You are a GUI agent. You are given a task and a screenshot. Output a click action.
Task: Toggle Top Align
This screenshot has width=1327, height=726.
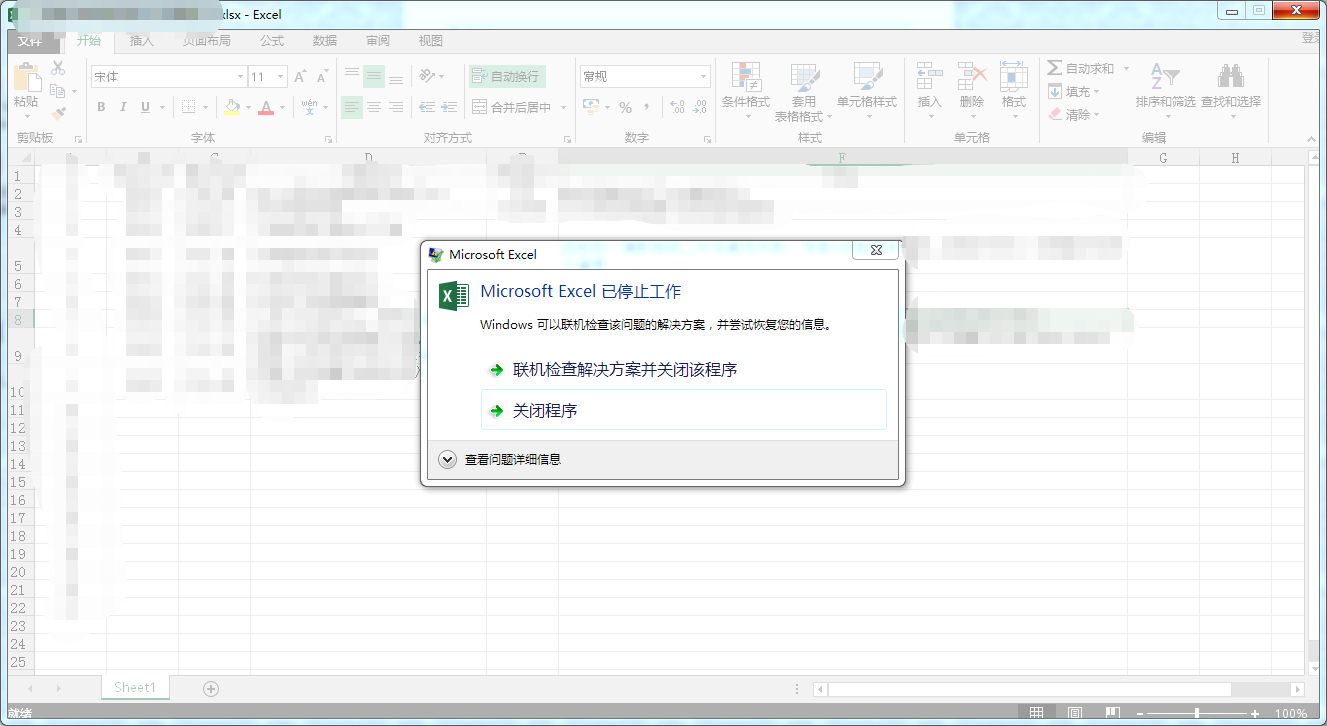[352, 76]
